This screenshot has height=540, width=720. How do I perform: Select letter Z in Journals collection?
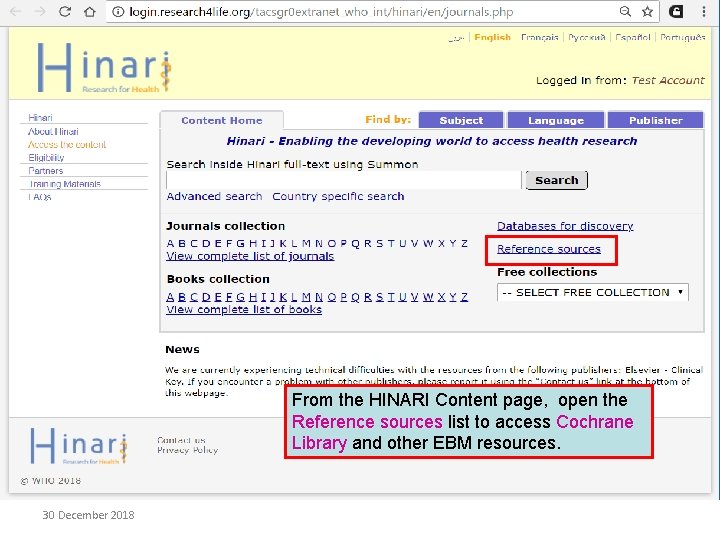(x=464, y=243)
